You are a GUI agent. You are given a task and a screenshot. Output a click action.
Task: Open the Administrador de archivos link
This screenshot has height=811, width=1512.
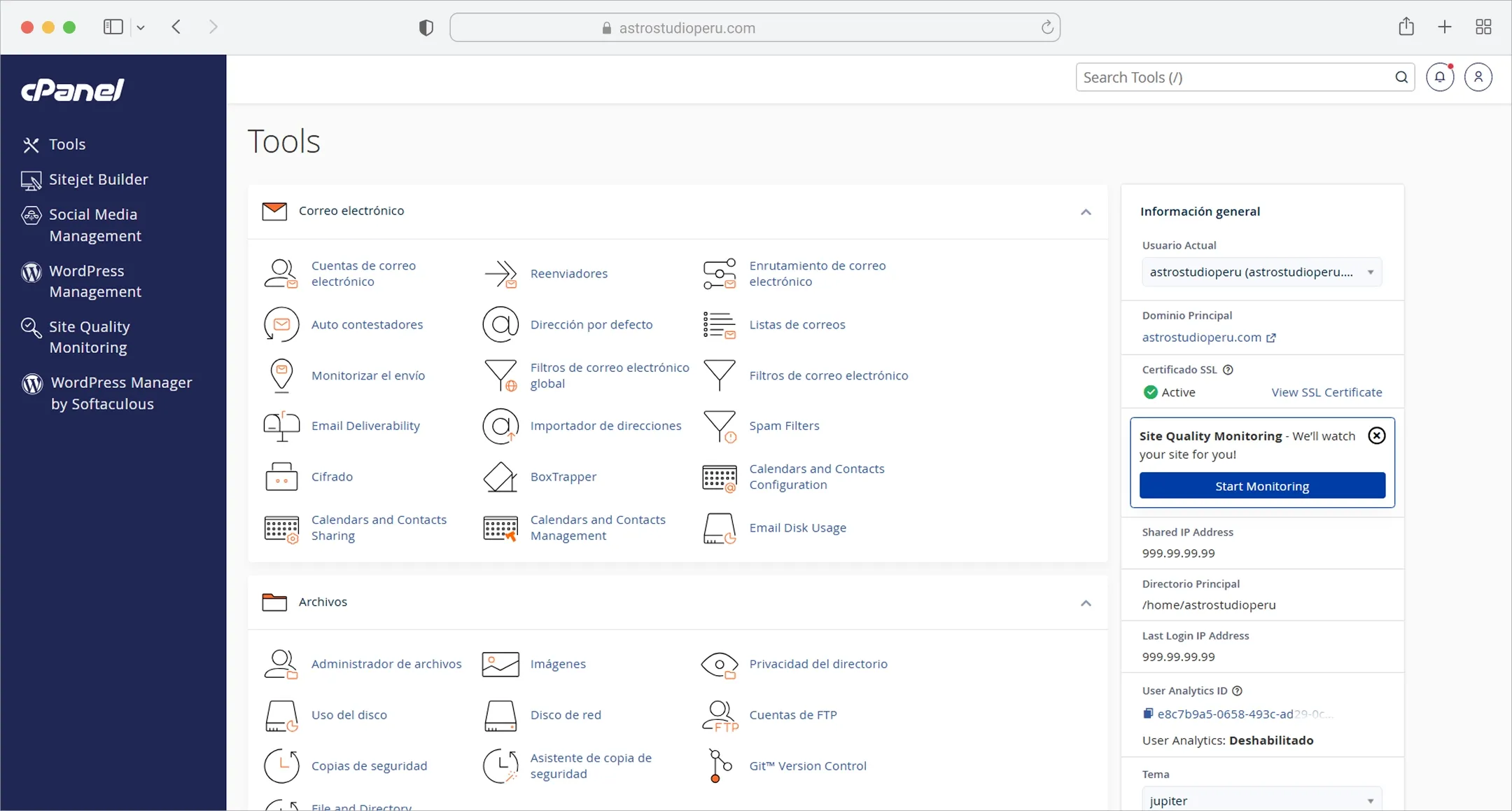click(x=386, y=664)
